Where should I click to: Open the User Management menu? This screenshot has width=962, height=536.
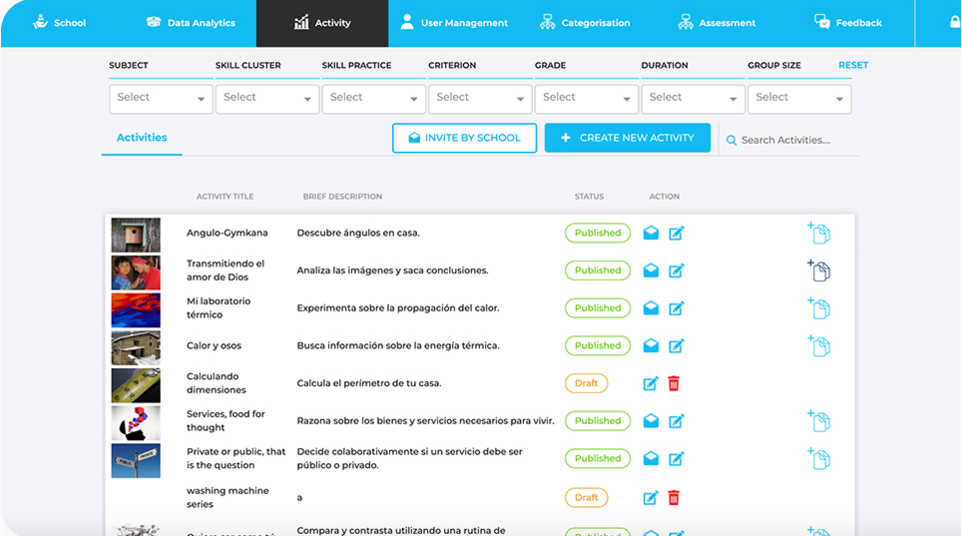(x=454, y=23)
